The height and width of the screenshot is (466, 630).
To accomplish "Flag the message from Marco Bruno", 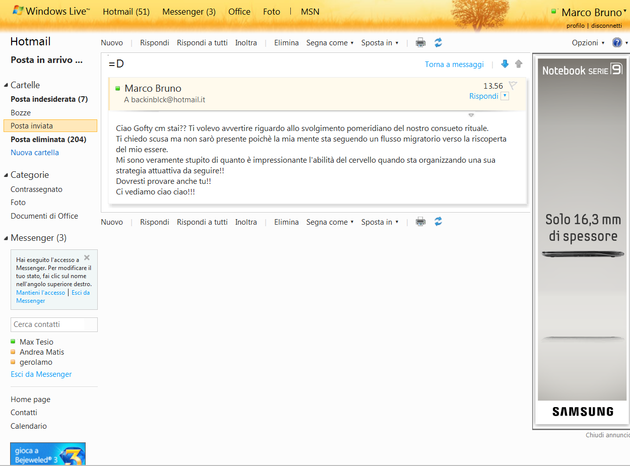I will click(x=513, y=85).
